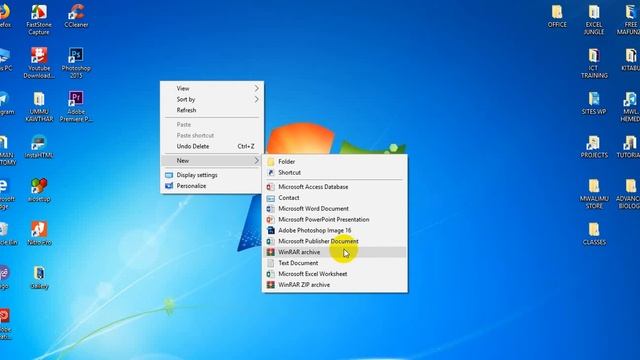Select the Bloxstop desktop icon
Viewport: 640px width, 360px height.
pyautogui.click(x=39, y=190)
